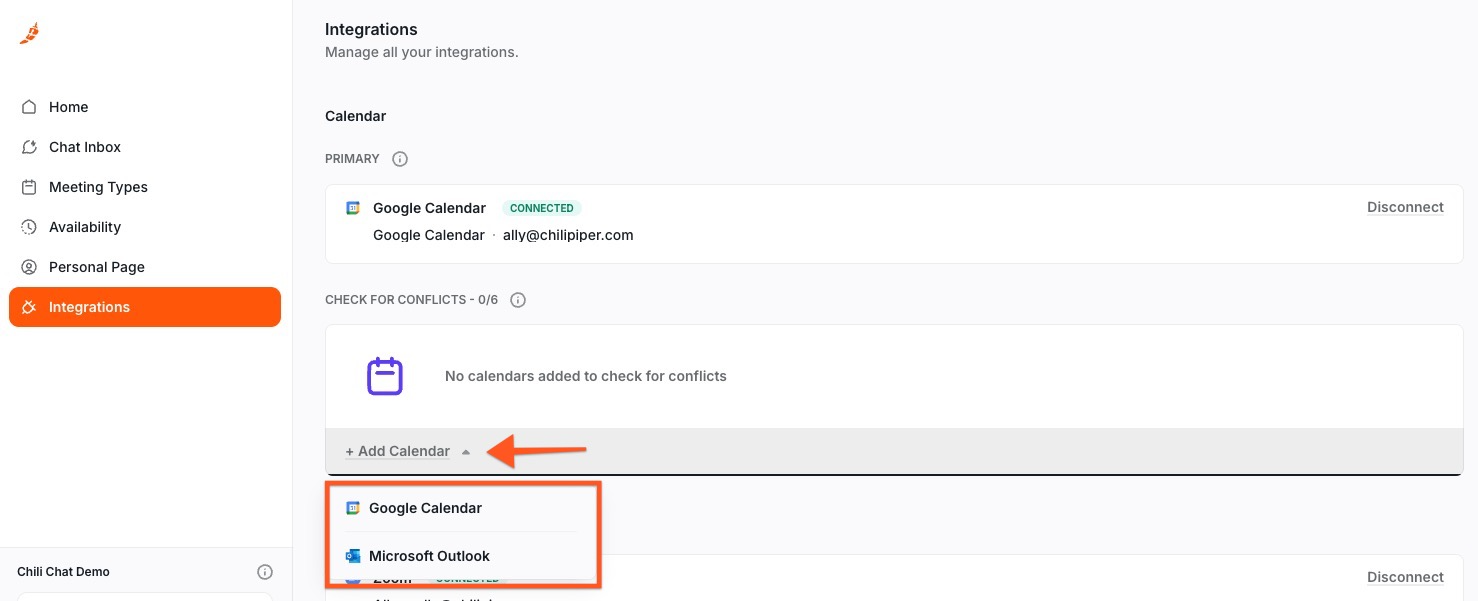Click the Personal Page user icon
This screenshot has height=601, width=1478.
pyautogui.click(x=30, y=267)
